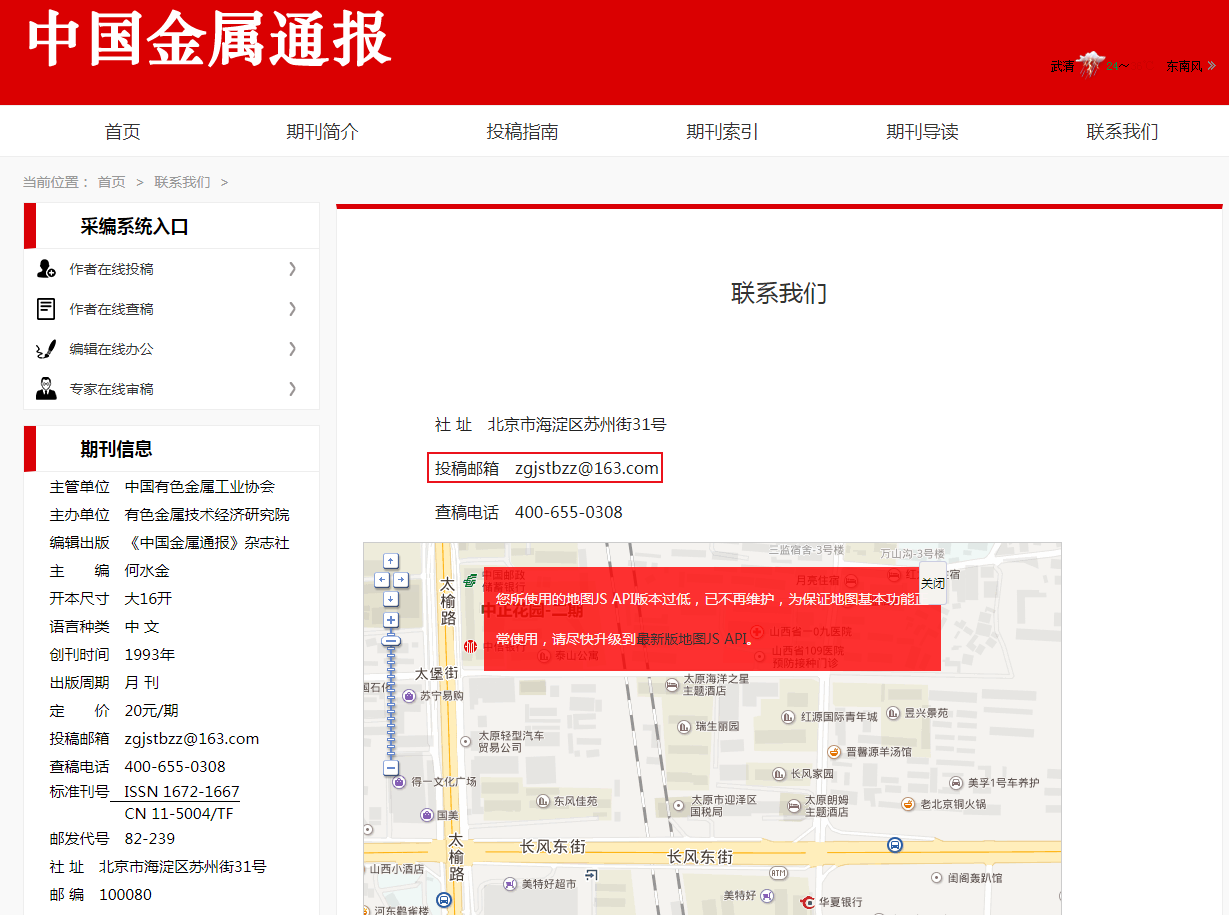Open 编辑在线办公 link
Screen dimensions: 1229x915
(x=111, y=349)
